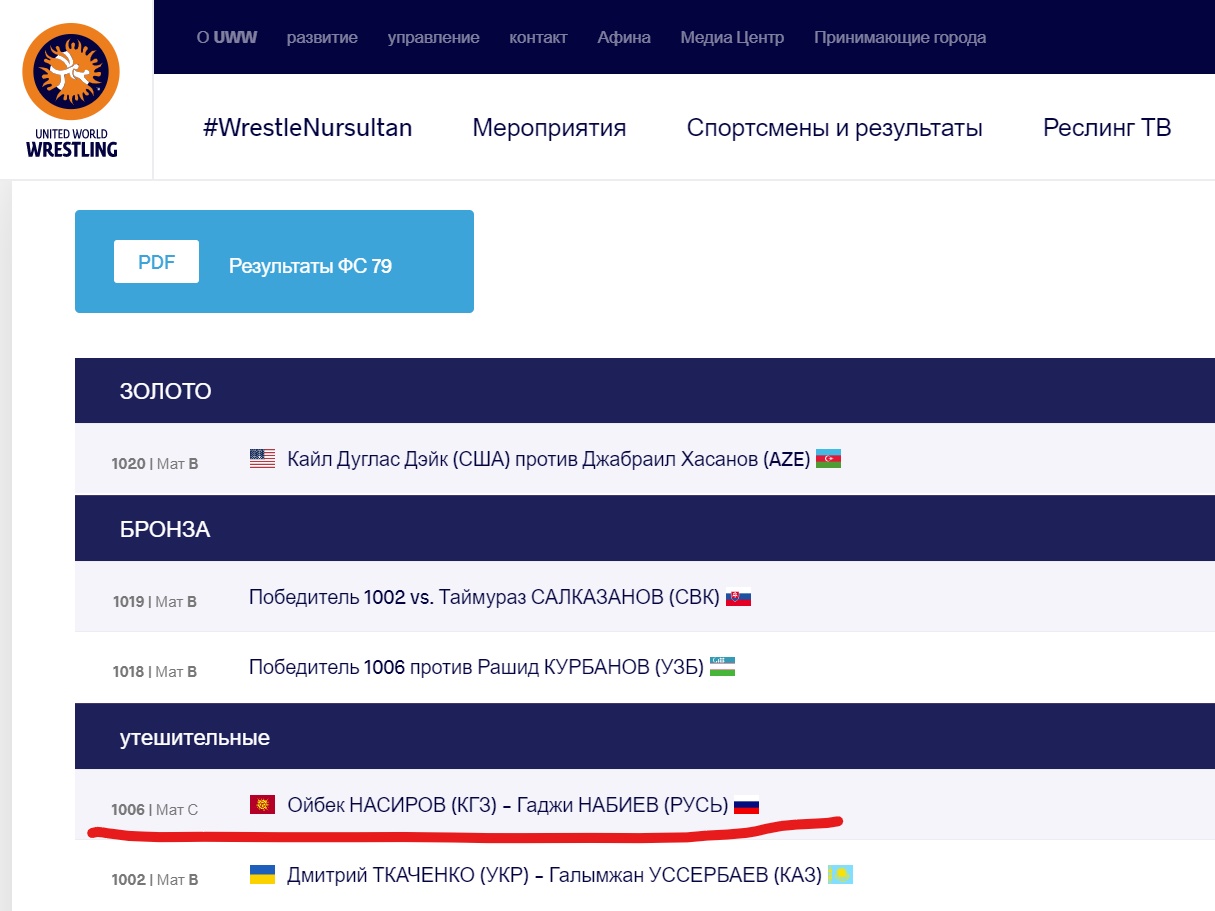This screenshot has width=1215, height=911.
Task: Click the United World Wrestling logo
Action: pos(71,90)
